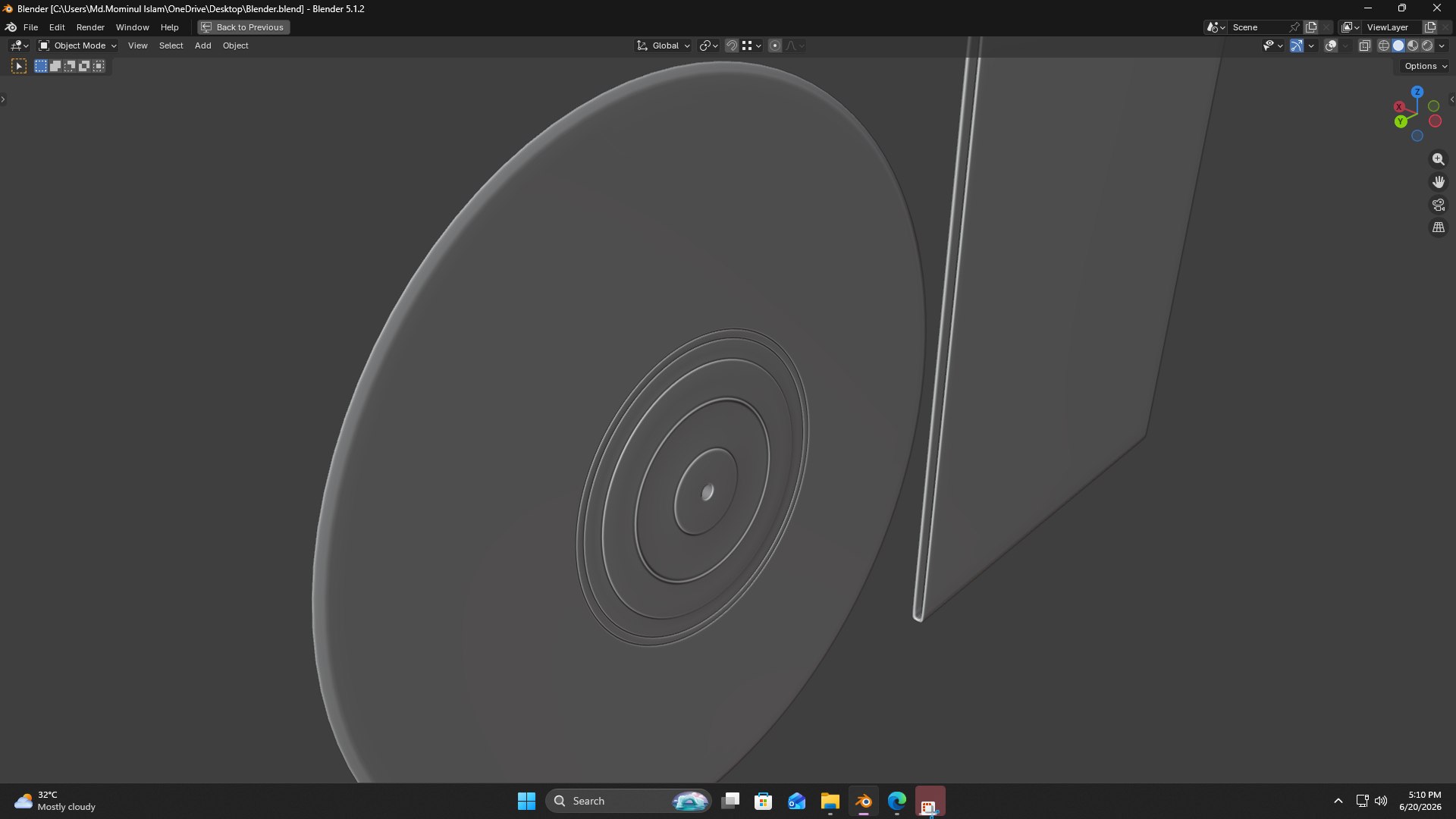Click the Back to Previous button
This screenshot has width=1456, height=819.
click(x=243, y=27)
